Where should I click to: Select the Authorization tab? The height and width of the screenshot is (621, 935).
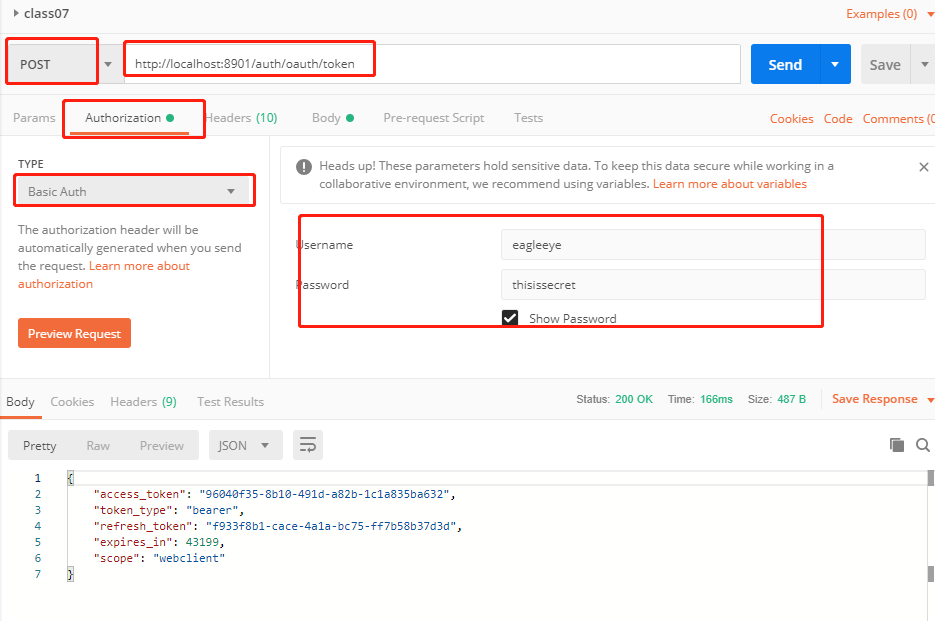tap(129, 118)
